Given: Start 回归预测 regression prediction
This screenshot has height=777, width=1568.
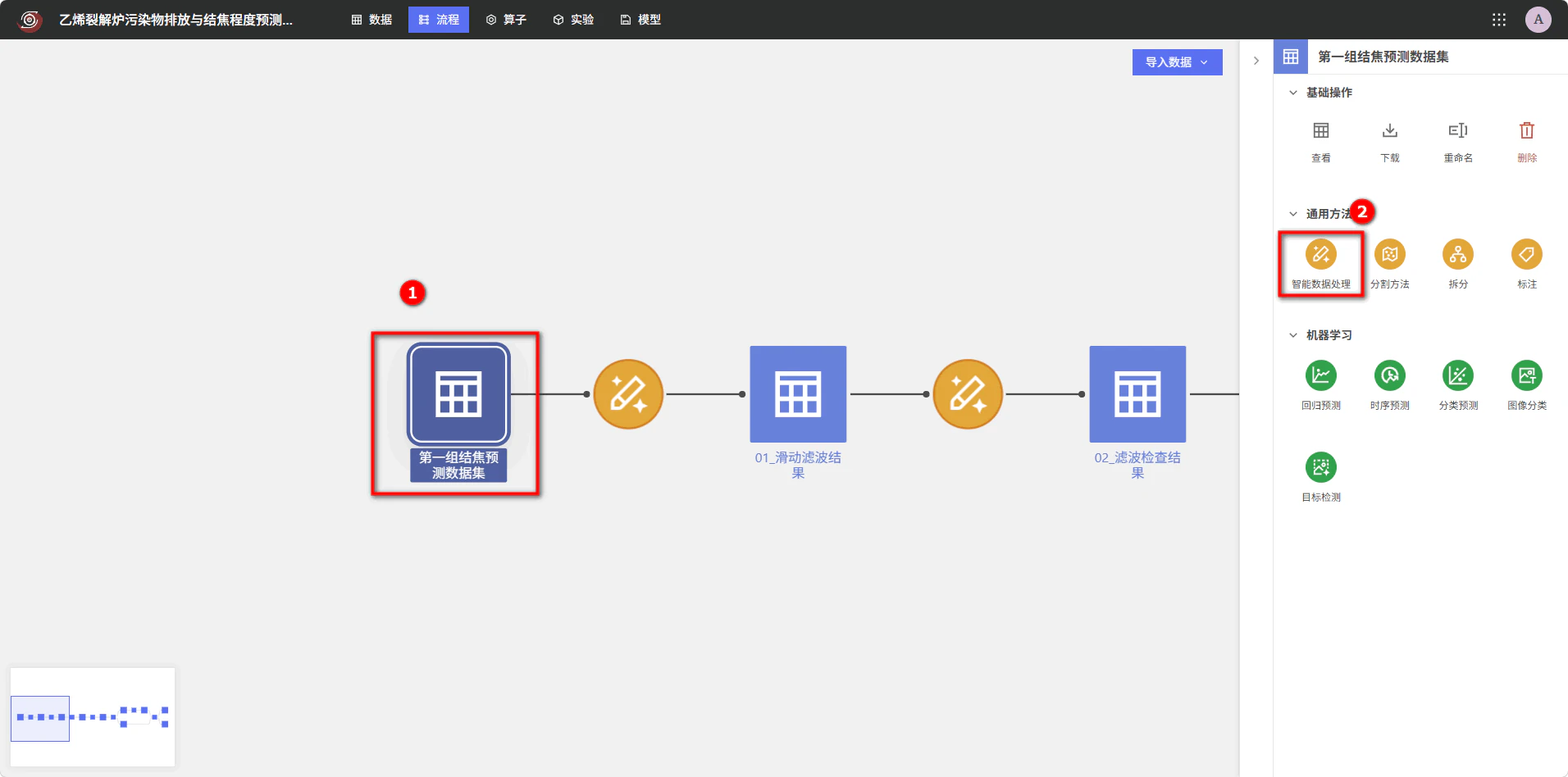Looking at the screenshot, I should pyautogui.click(x=1320, y=375).
